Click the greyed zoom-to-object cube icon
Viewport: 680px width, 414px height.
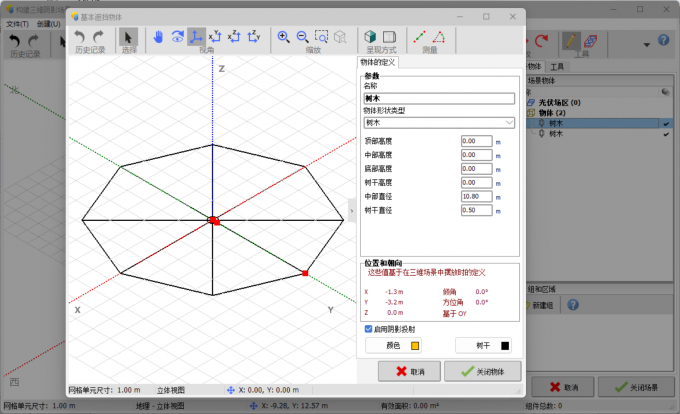(340, 37)
